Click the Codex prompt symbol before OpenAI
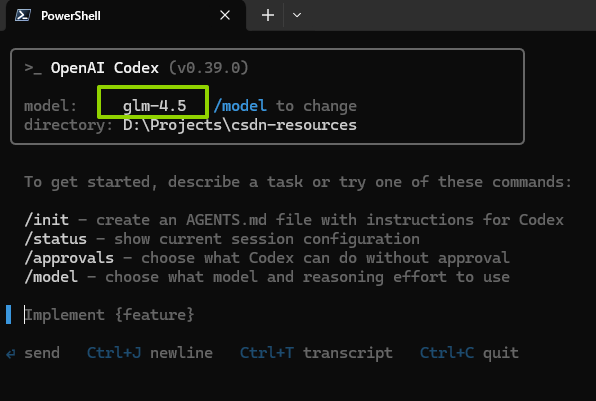This screenshot has width=596, height=401. [x=33, y=68]
